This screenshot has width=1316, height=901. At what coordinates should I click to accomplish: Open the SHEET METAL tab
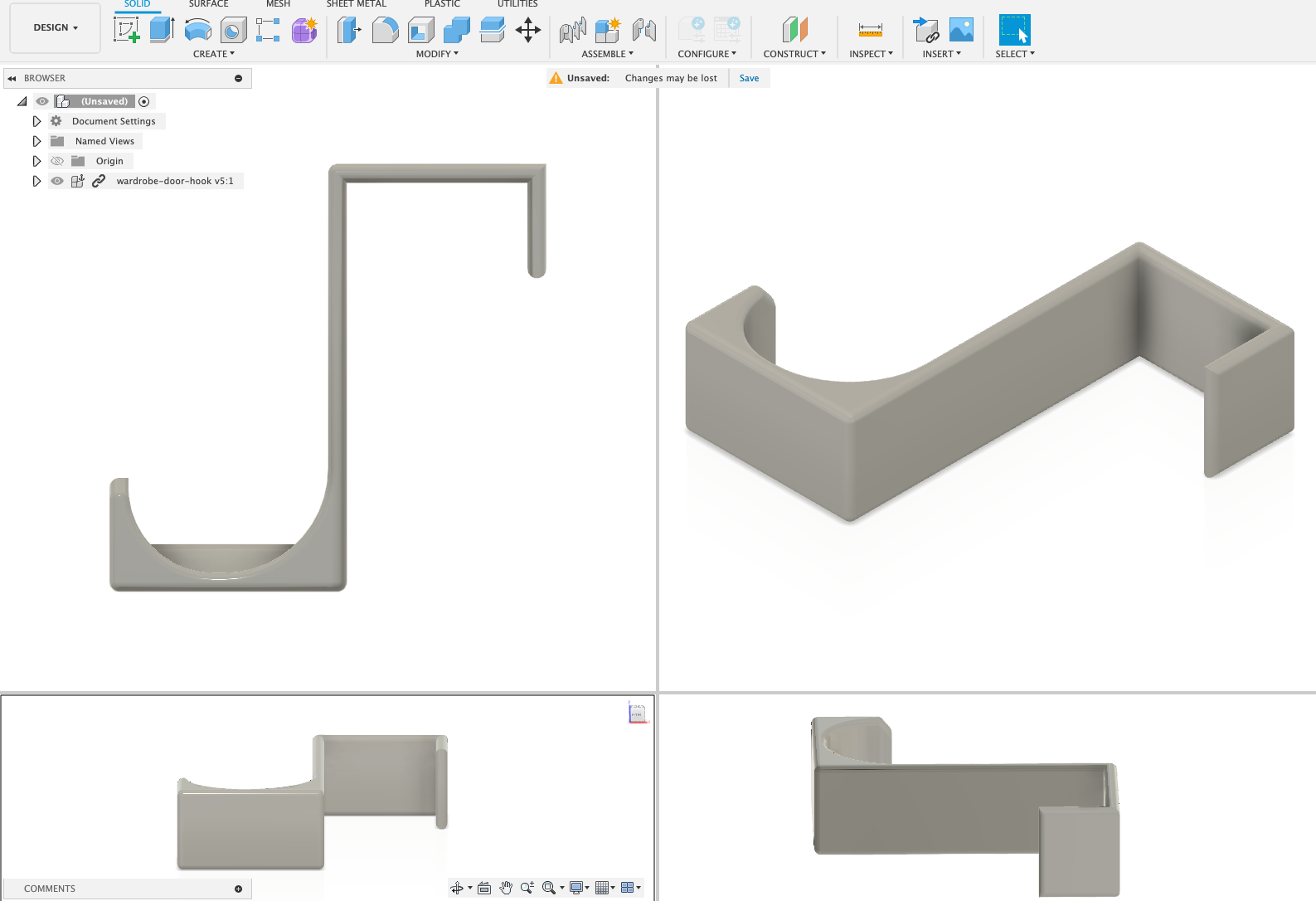357,4
